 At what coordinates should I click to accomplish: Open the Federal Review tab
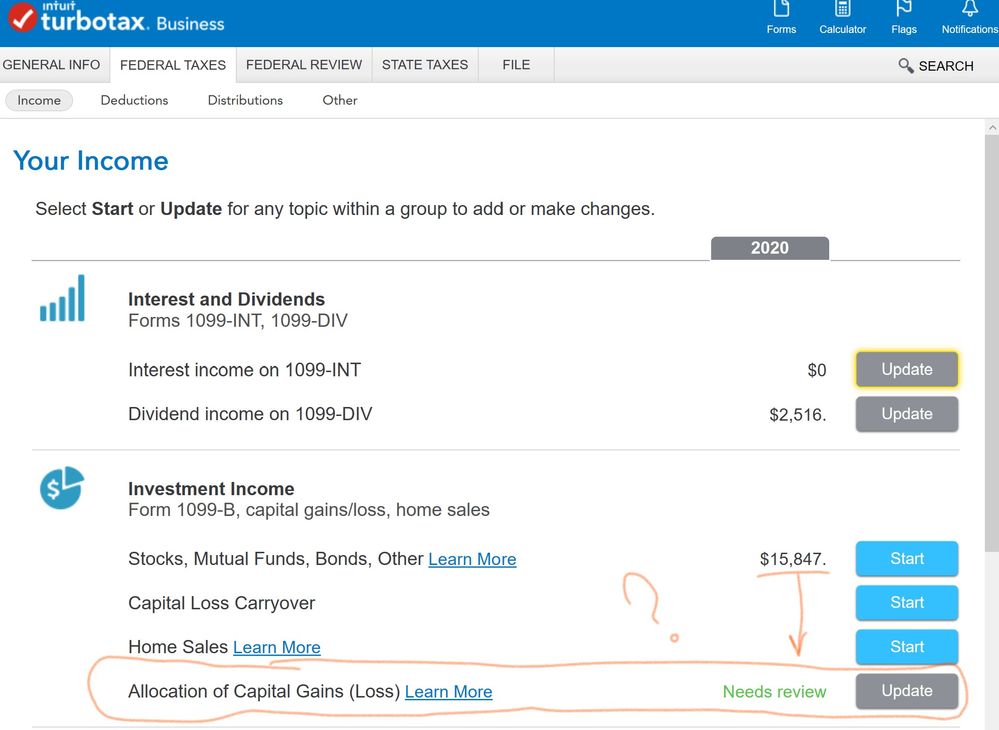pyautogui.click(x=304, y=65)
